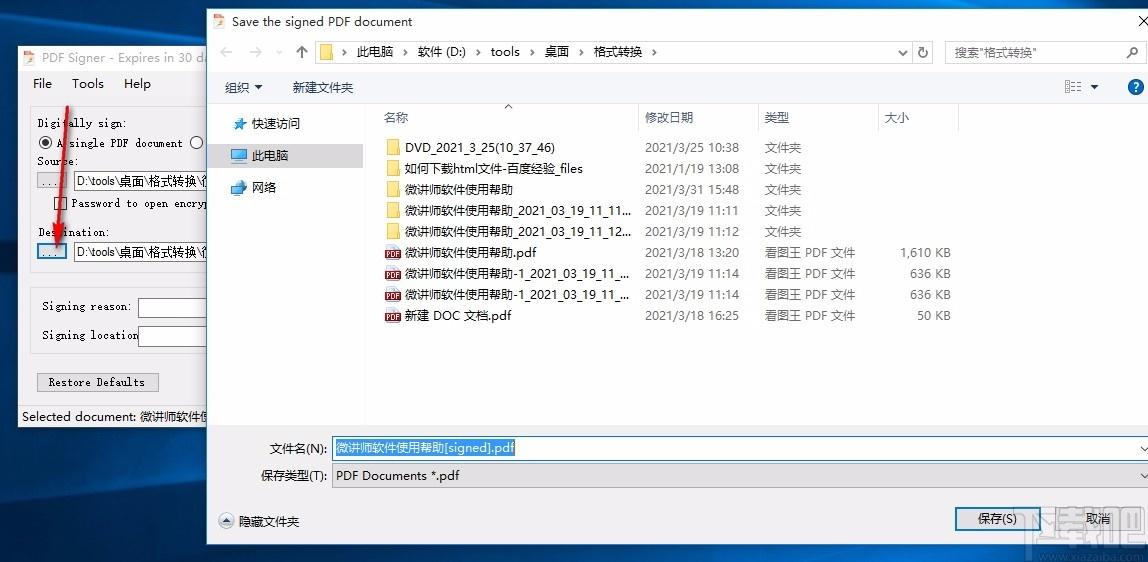This screenshot has height=562, width=1148.
Task: Click the DVD_2021_3_25(10_37_46) folder icon
Action: (x=392, y=148)
